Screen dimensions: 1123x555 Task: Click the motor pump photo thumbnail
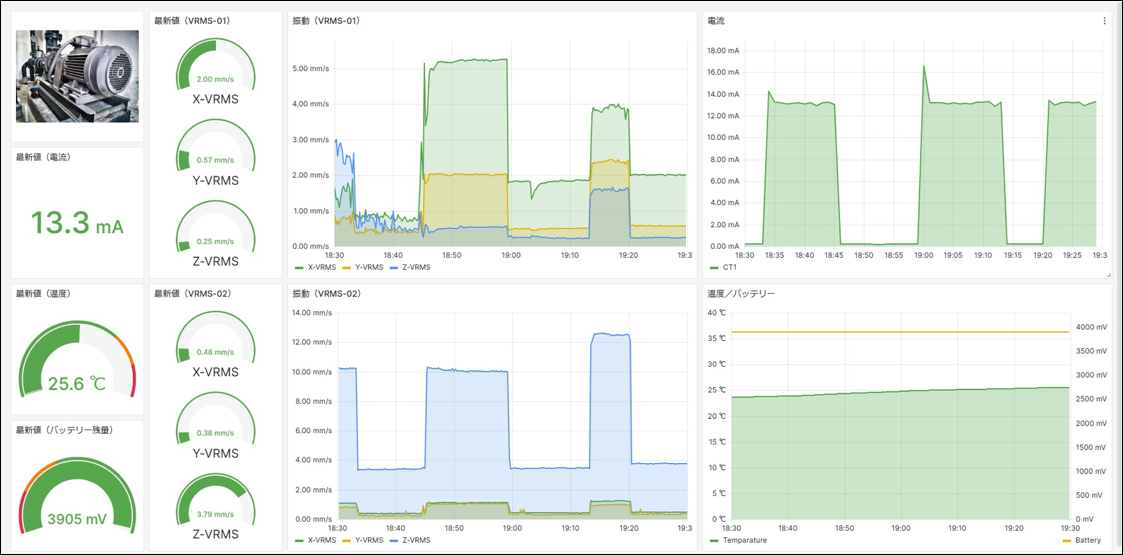tap(77, 76)
